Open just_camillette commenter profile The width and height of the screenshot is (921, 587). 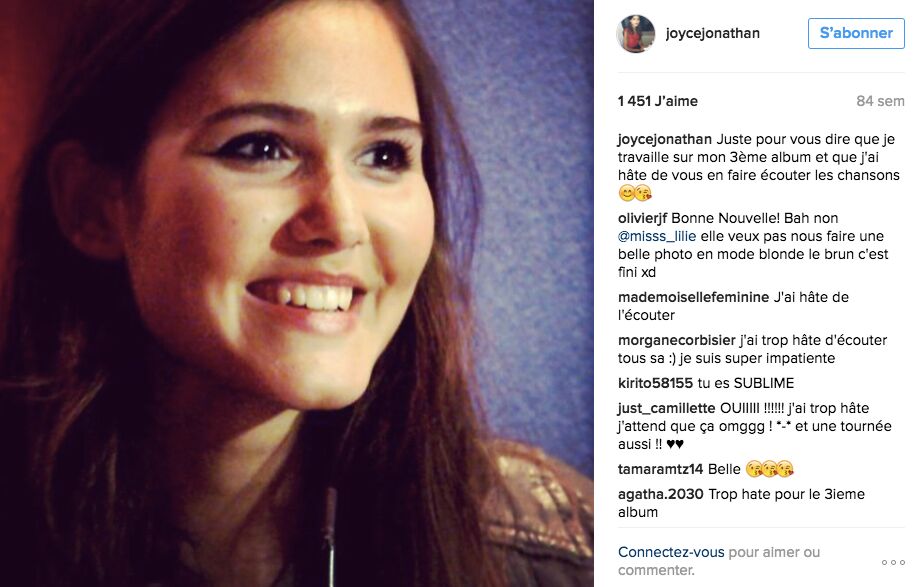(x=666, y=408)
